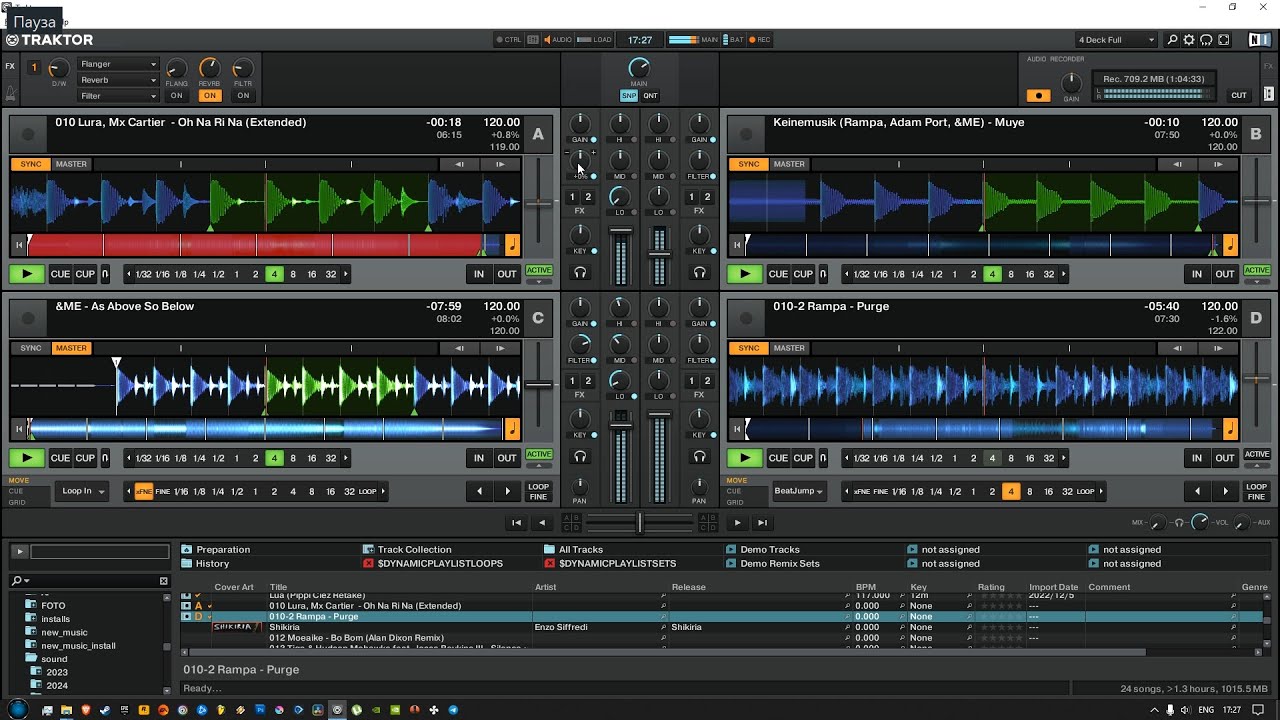Toggle the FILTR effect ON button
1280x720 pixels.
pyautogui.click(x=243, y=96)
